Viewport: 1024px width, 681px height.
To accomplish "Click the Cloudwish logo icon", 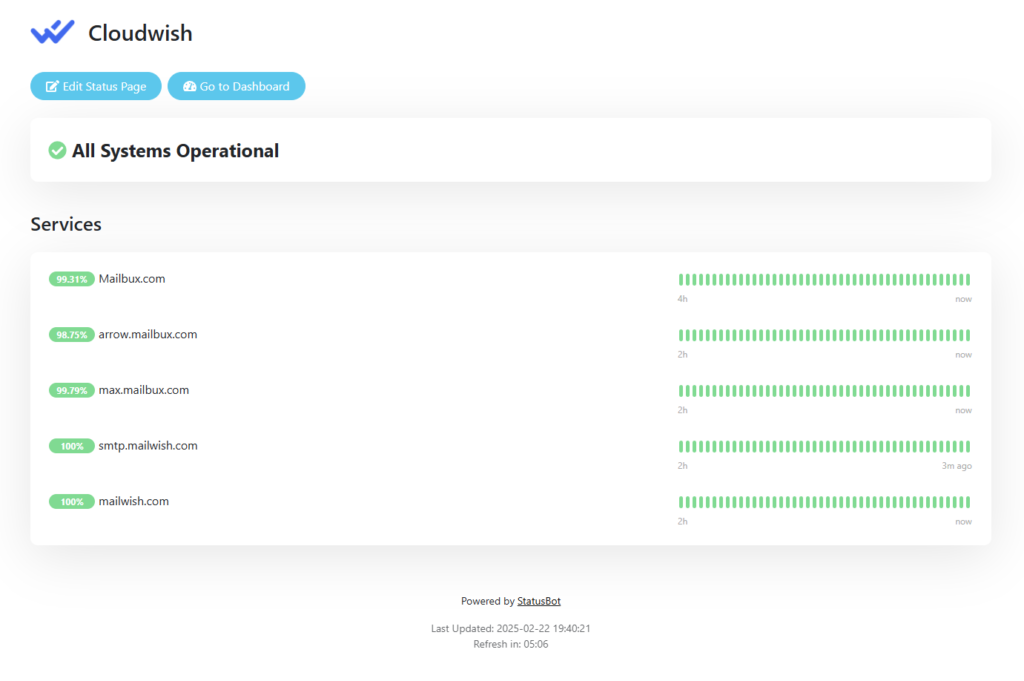I will point(52,32).
